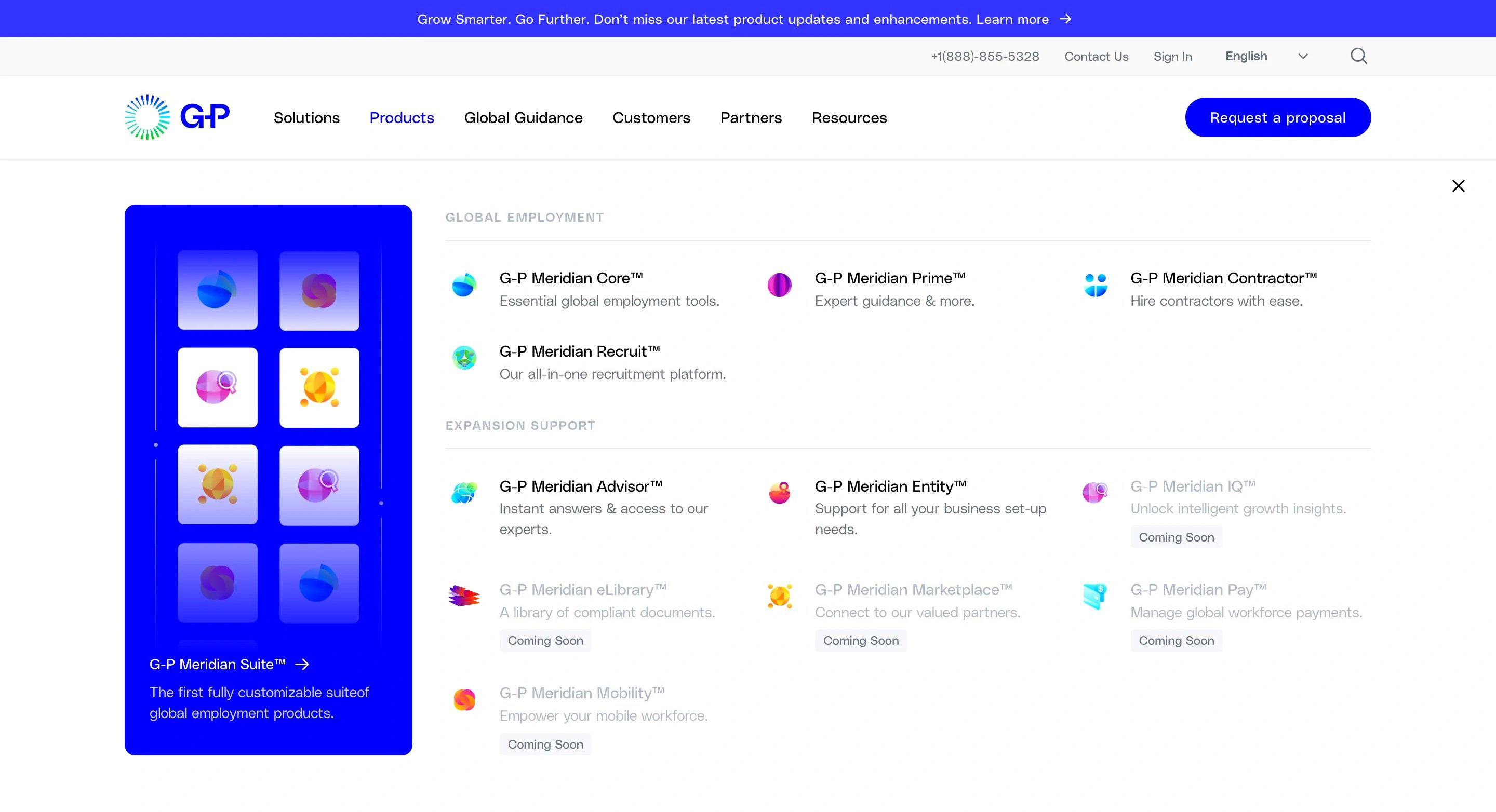The height and width of the screenshot is (812, 1496).
Task: Click the G-P logo
Action: pyautogui.click(x=177, y=117)
